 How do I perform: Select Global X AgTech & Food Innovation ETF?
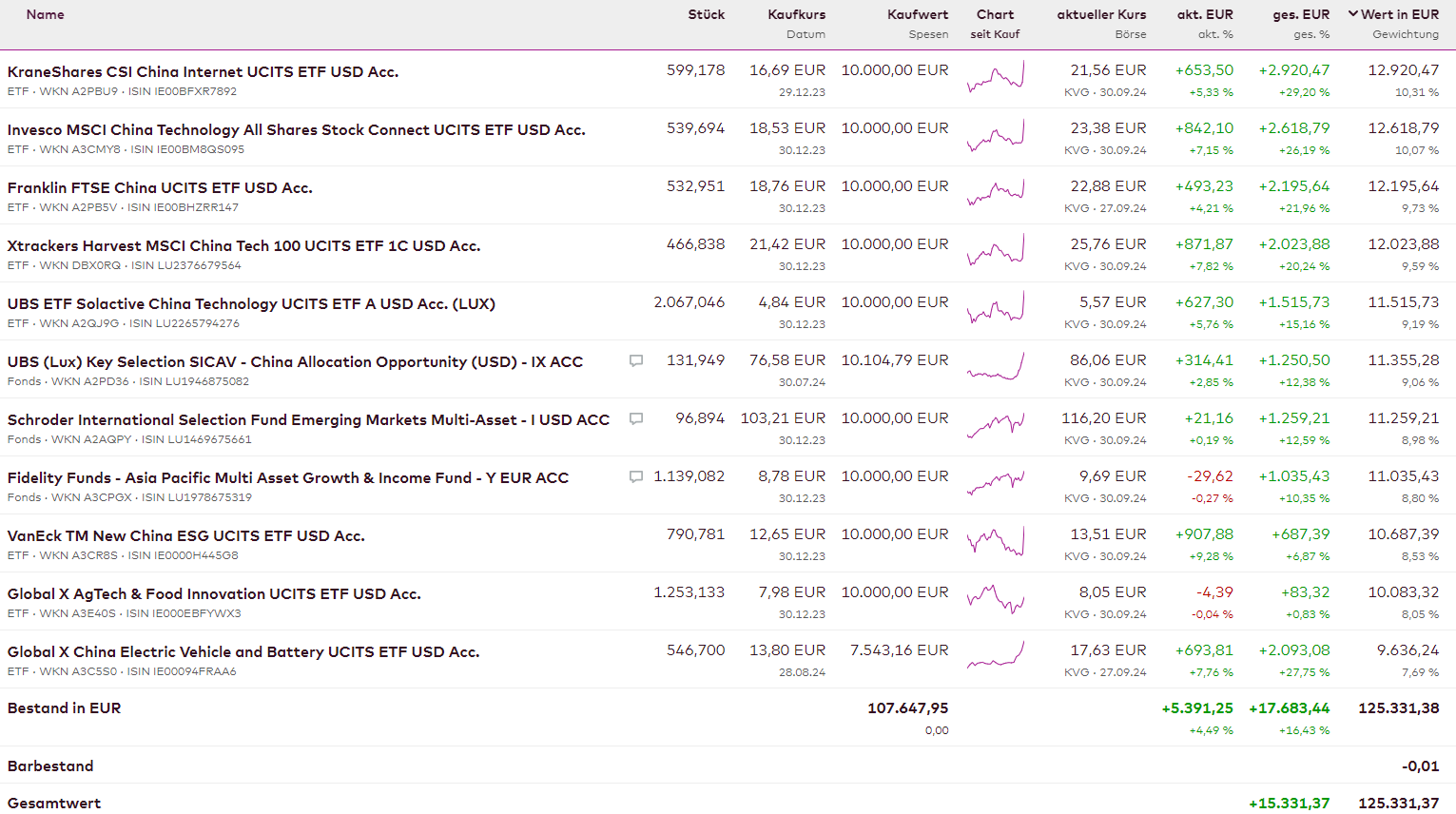point(214,594)
